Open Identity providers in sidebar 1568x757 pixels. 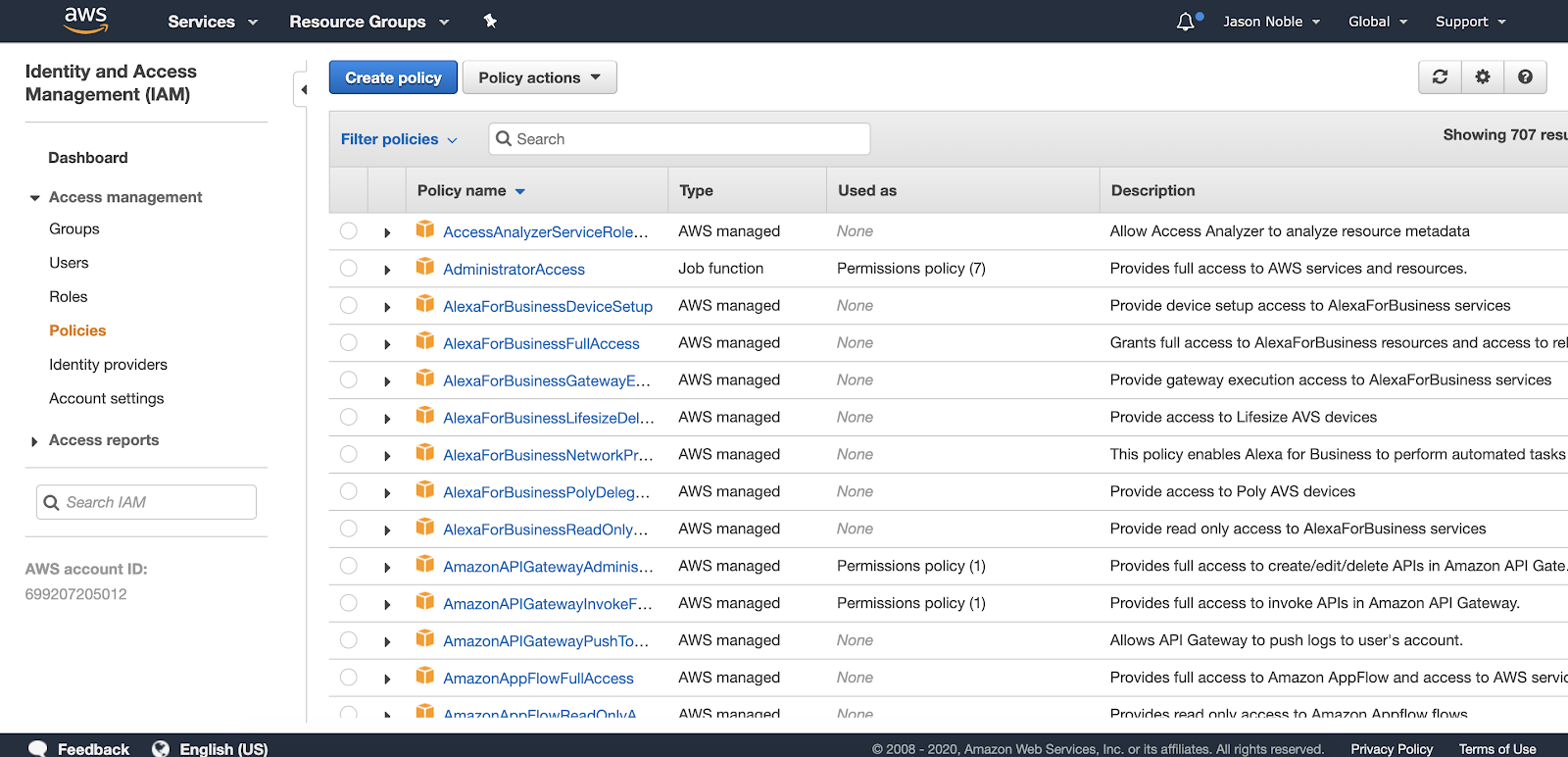click(108, 365)
